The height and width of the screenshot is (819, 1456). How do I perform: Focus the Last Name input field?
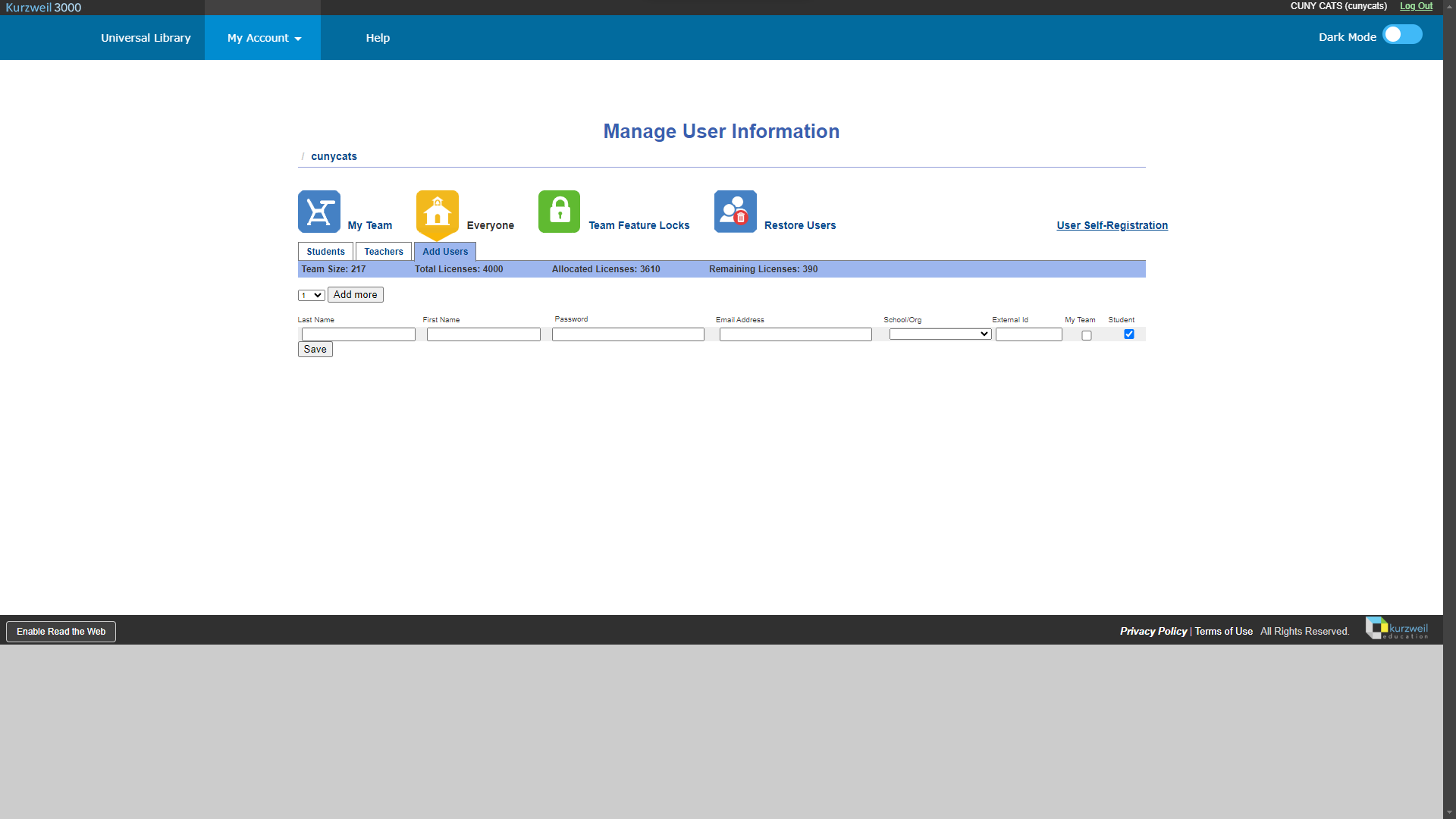[x=359, y=334]
